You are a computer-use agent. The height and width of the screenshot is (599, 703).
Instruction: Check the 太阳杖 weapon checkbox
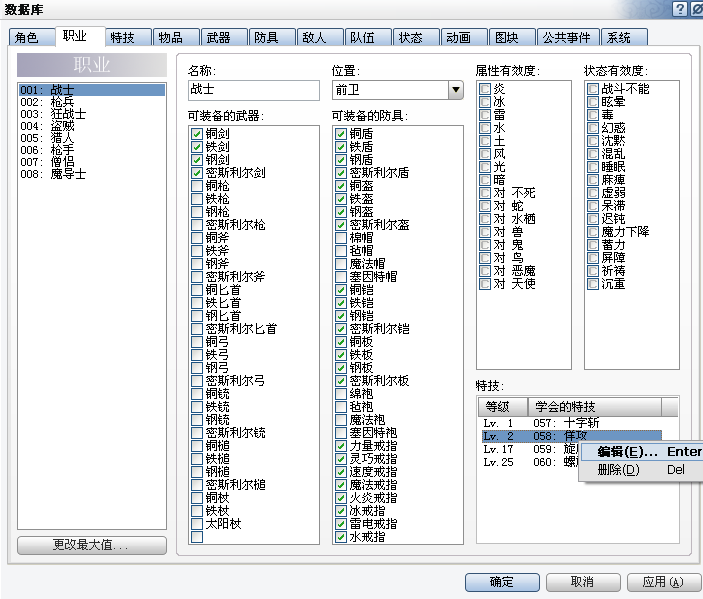pyautogui.click(x=197, y=524)
